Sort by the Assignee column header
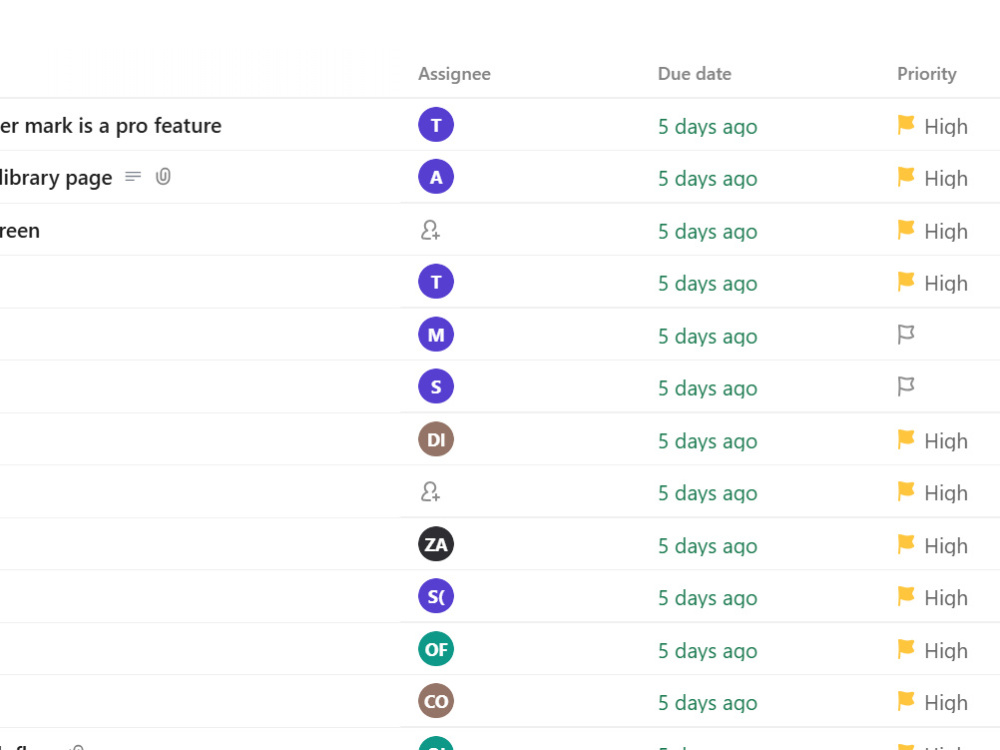This screenshot has height=750, width=1000. click(454, 74)
